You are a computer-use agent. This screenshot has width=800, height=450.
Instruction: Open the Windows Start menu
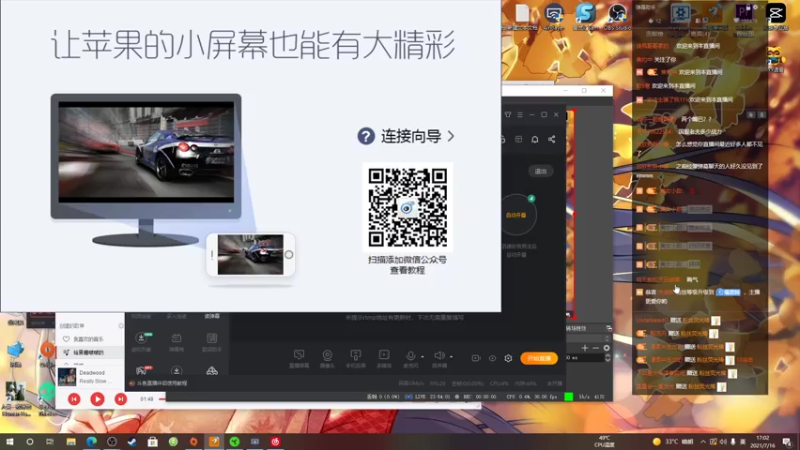coord(10,441)
